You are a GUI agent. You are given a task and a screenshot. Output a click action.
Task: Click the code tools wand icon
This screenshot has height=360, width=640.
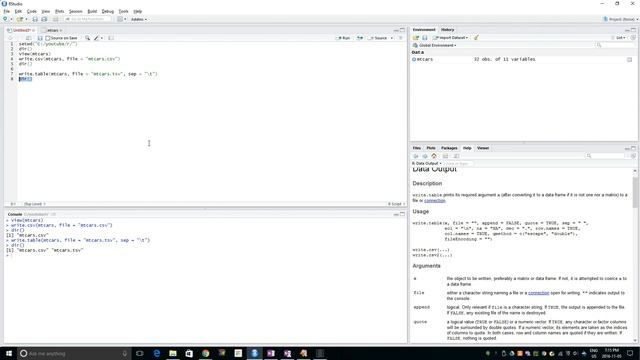pos(97,38)
